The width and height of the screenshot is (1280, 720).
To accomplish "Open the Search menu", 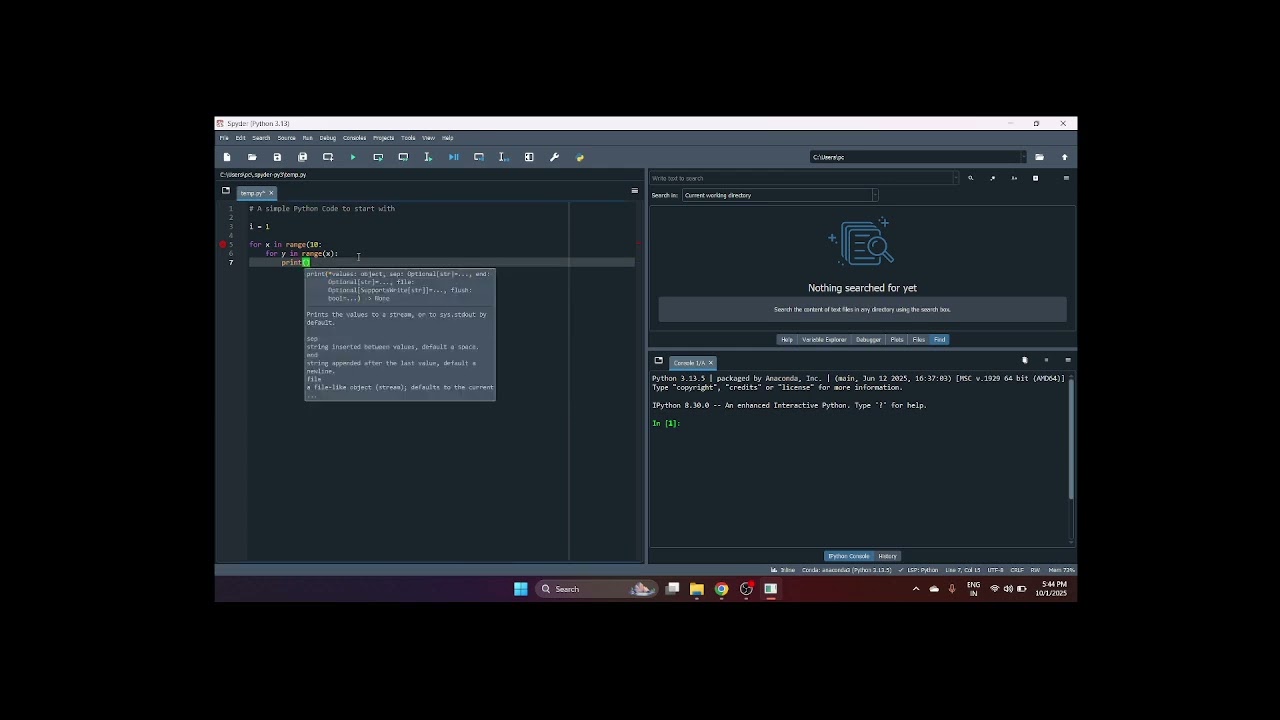I will tap(261, 138).
